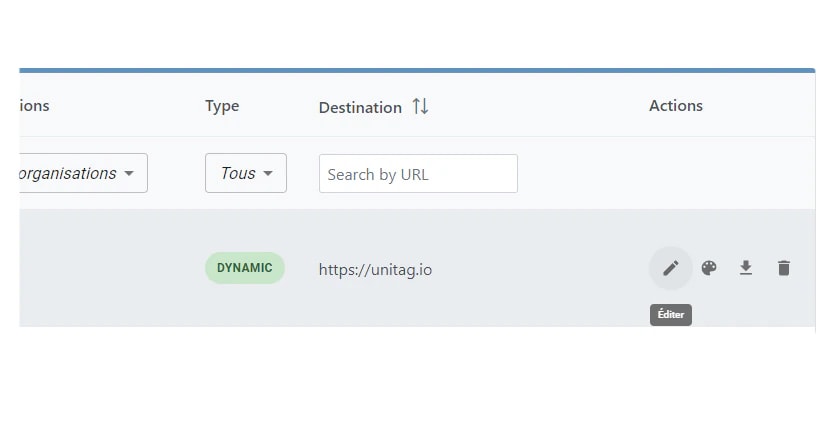
Task: Open the organisations filter dropdown
Action: [83, 173]
